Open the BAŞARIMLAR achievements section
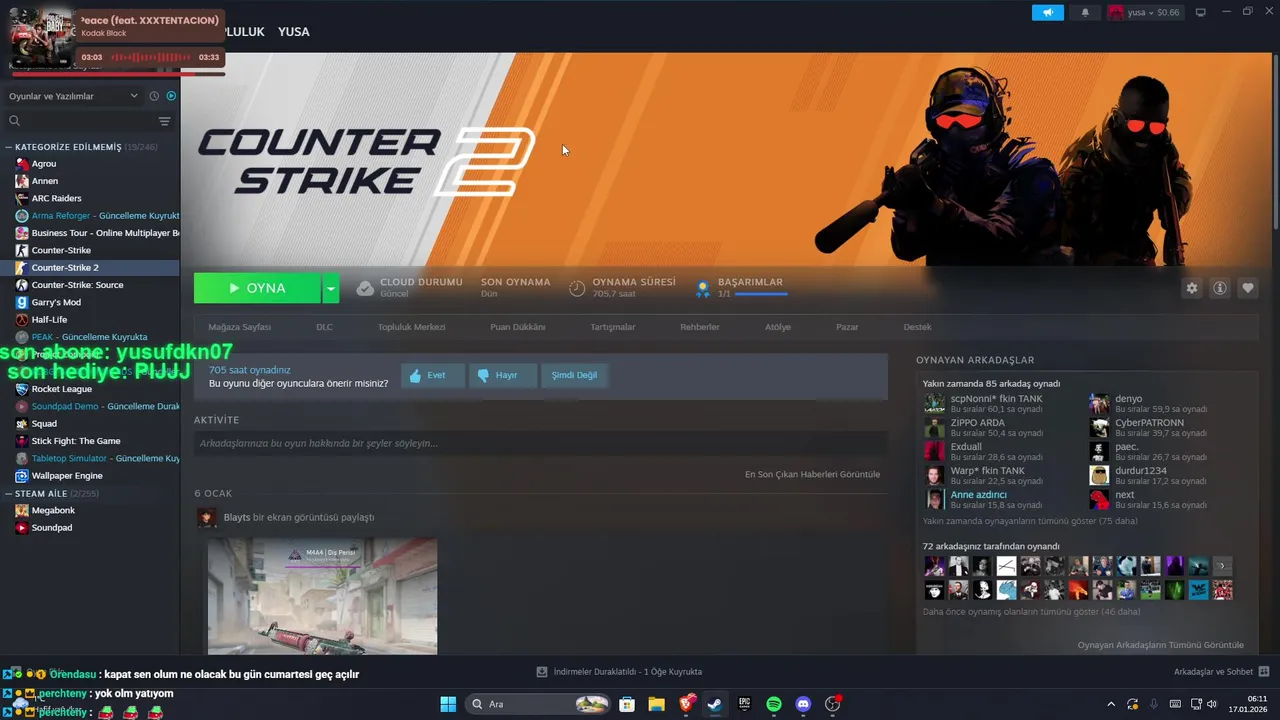Viewport: 1280px width, 720px height. [742, 288]
